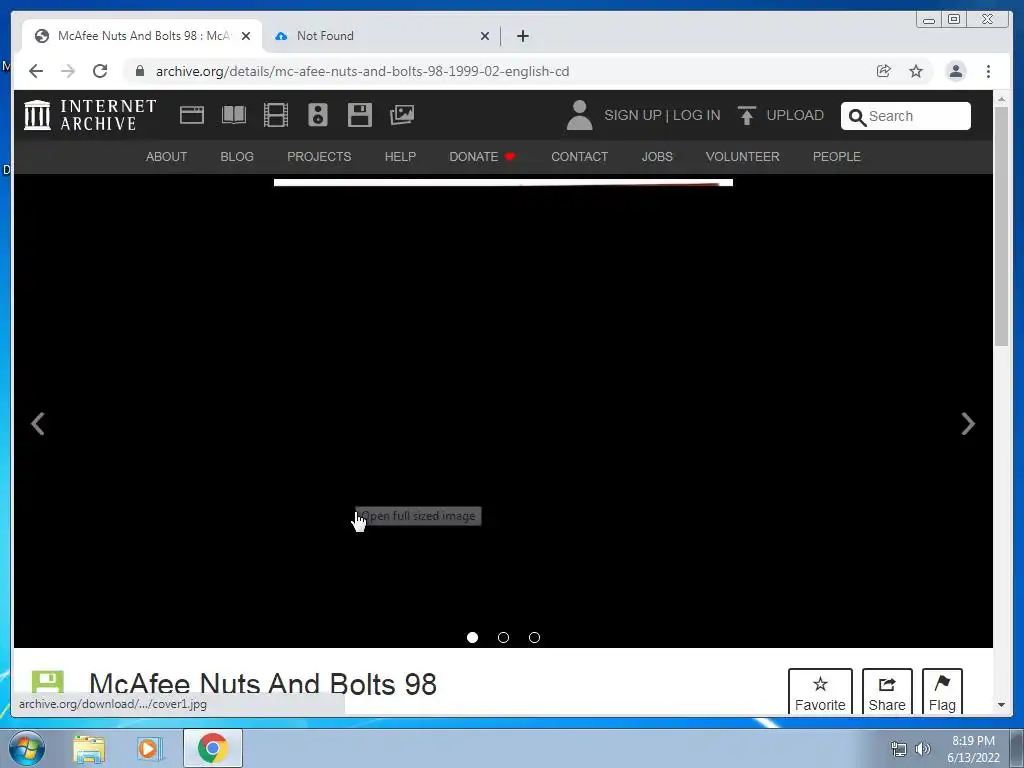
Task: Click the taskbar clock showing 8:19 PM
Action: click(973, 749)
